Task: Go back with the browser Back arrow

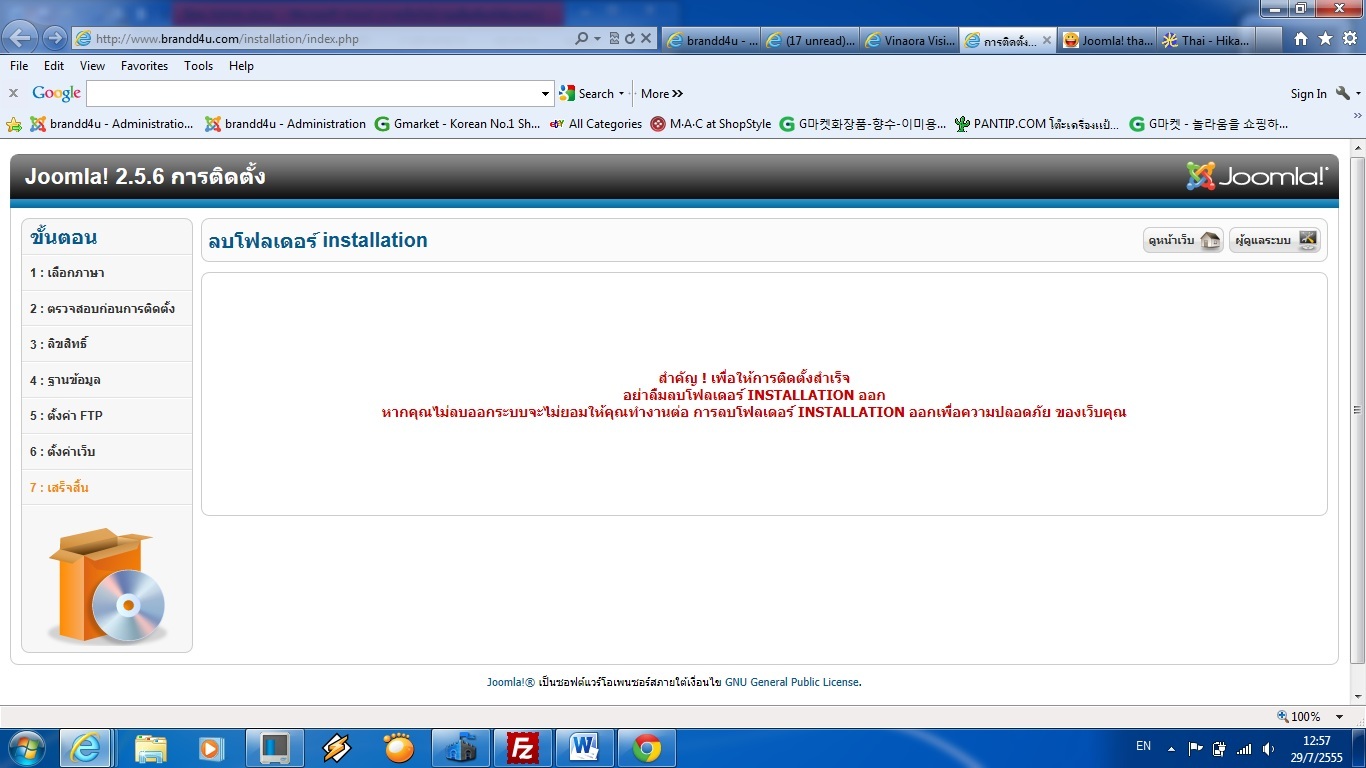Action: point(21,38)
